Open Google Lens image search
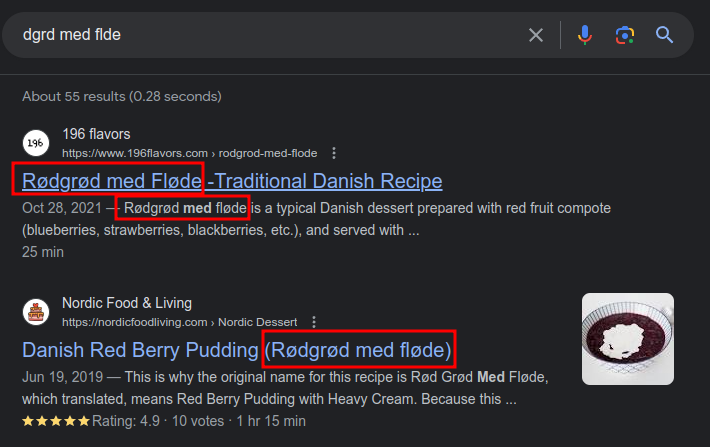This screenshot has width=710, height=447. click(x=625, y=36)
